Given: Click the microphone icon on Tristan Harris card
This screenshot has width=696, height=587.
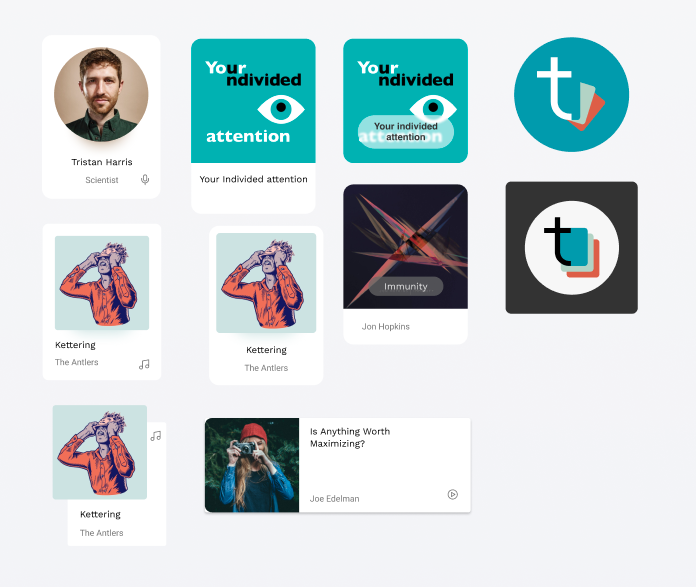Looking at the screenshot, I should click(x=145, y=179).
